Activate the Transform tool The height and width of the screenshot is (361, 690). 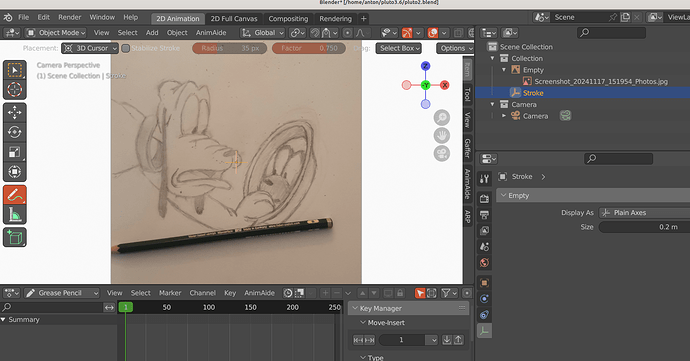(15, 171)
